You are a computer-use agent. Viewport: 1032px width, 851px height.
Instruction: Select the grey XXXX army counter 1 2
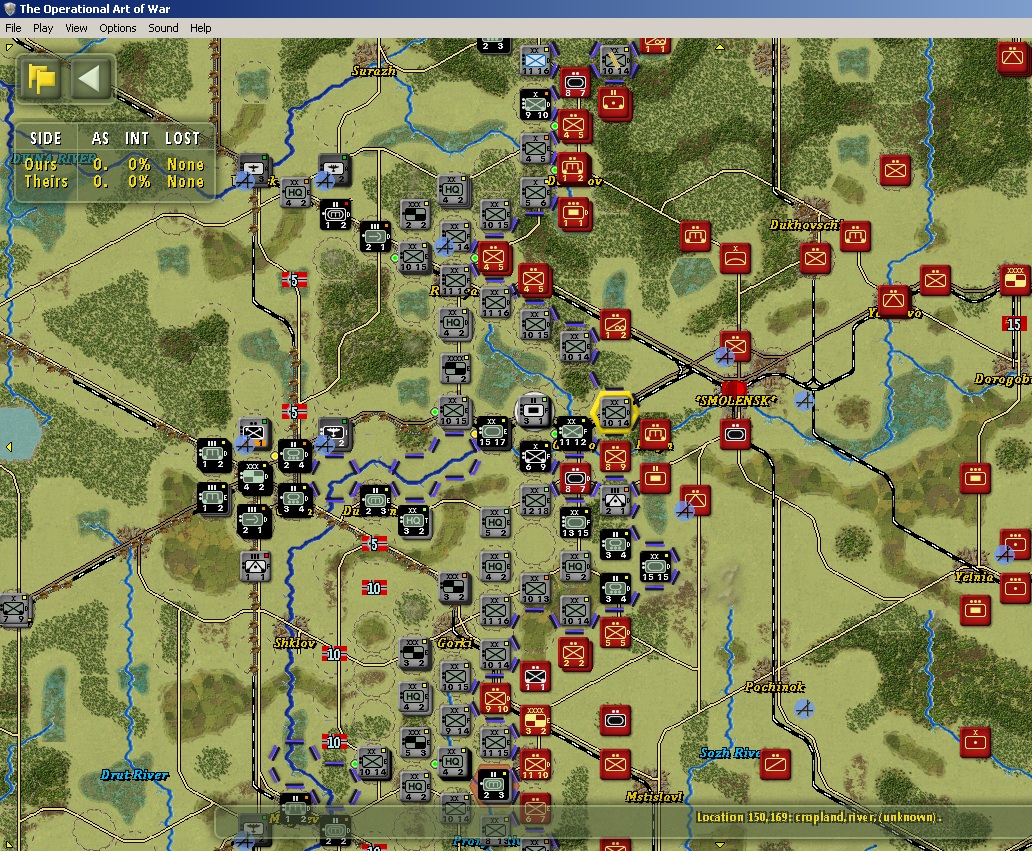tap(455, 368)
